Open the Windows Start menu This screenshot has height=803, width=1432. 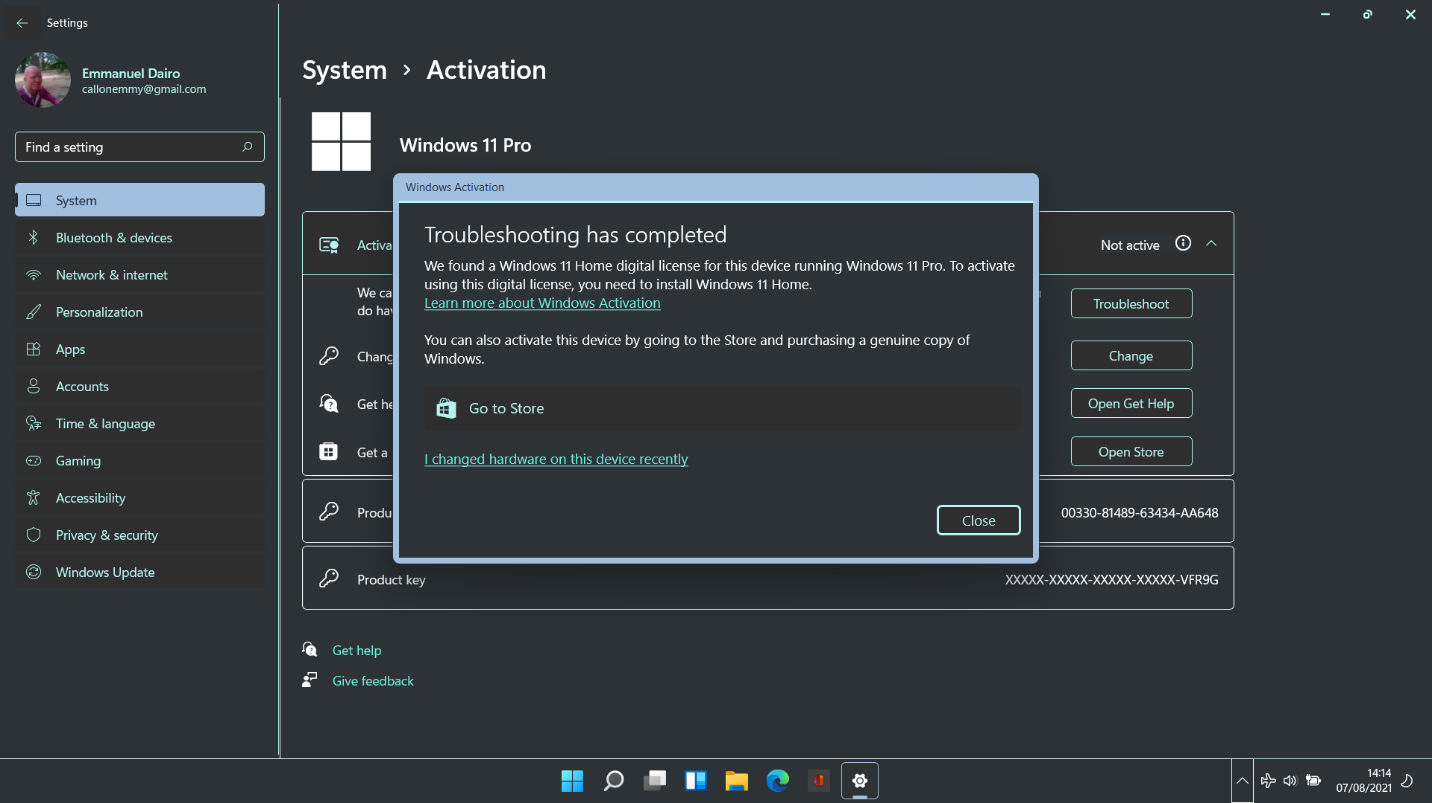coord(572,781)
